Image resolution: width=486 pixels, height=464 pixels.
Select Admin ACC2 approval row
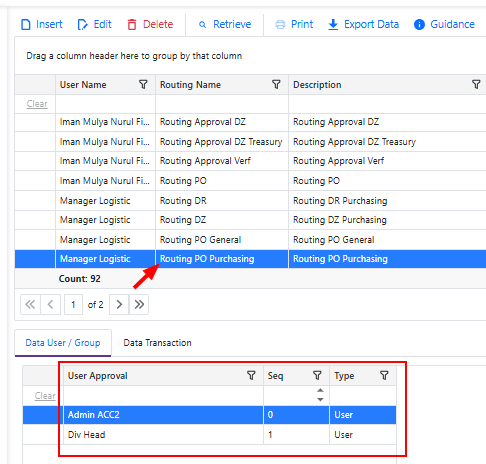(209, 415)
